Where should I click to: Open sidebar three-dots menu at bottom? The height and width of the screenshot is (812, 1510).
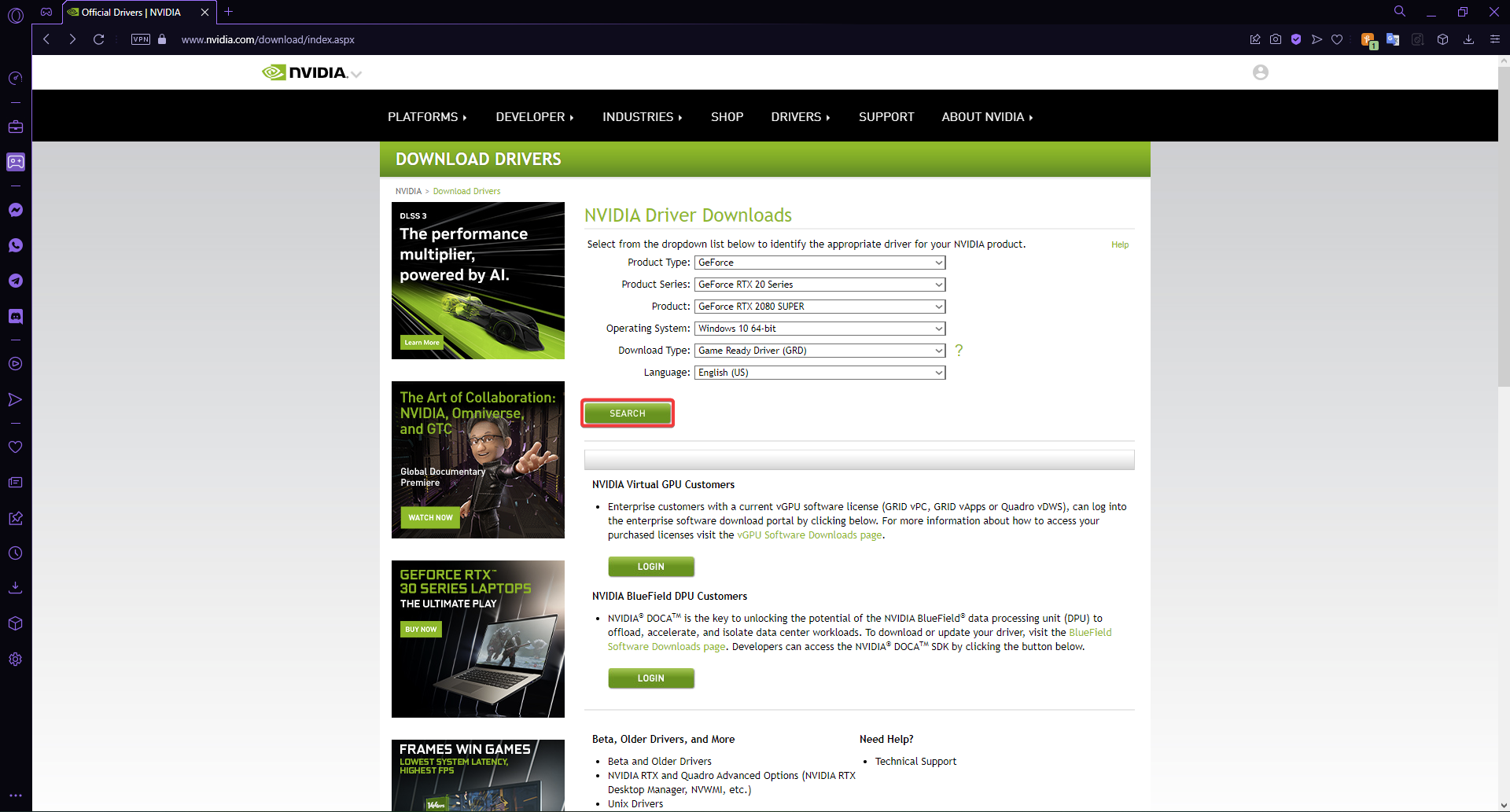16,795
